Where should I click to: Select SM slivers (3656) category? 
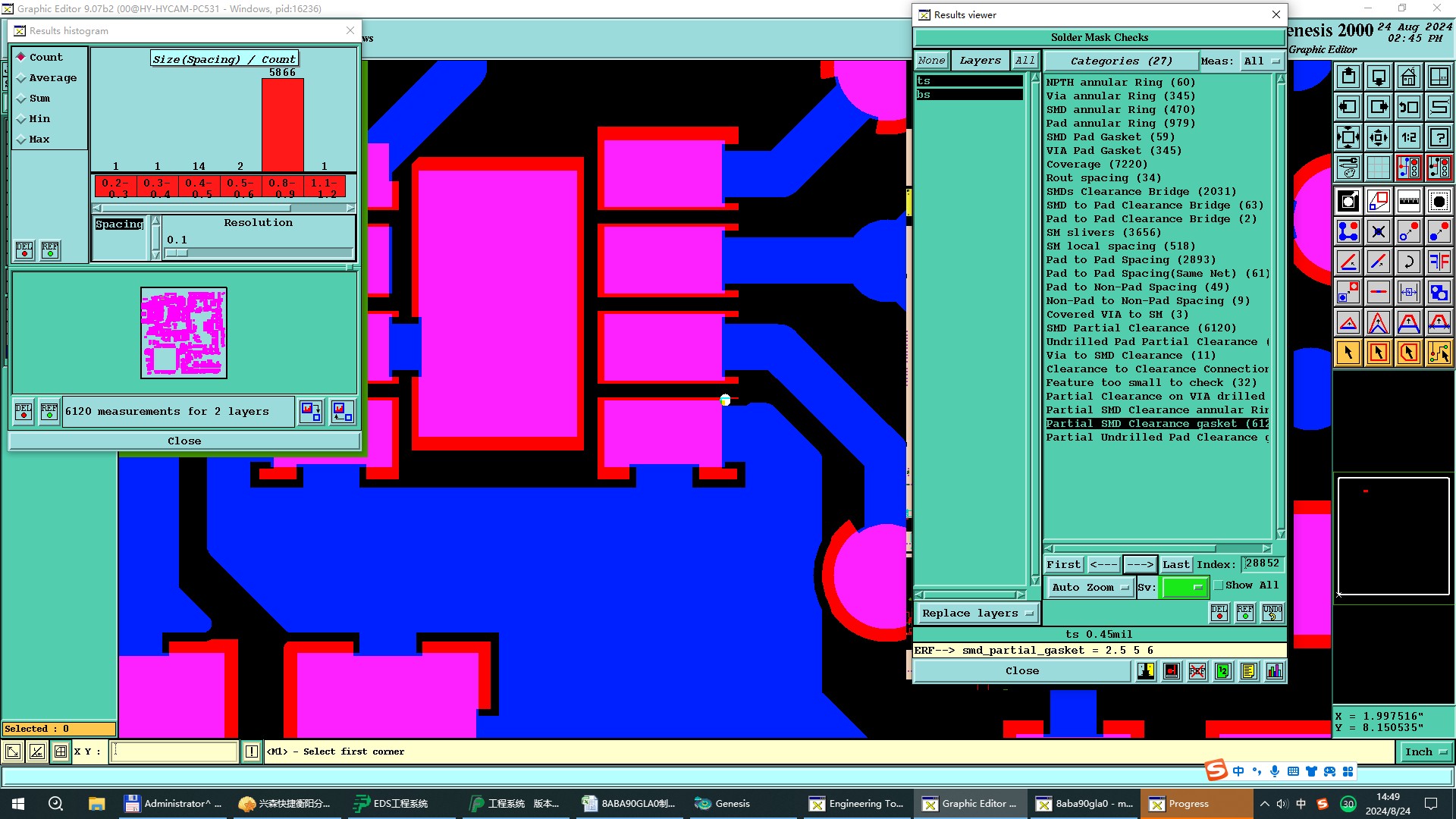pyautogui.click(x=1103, y=233)
